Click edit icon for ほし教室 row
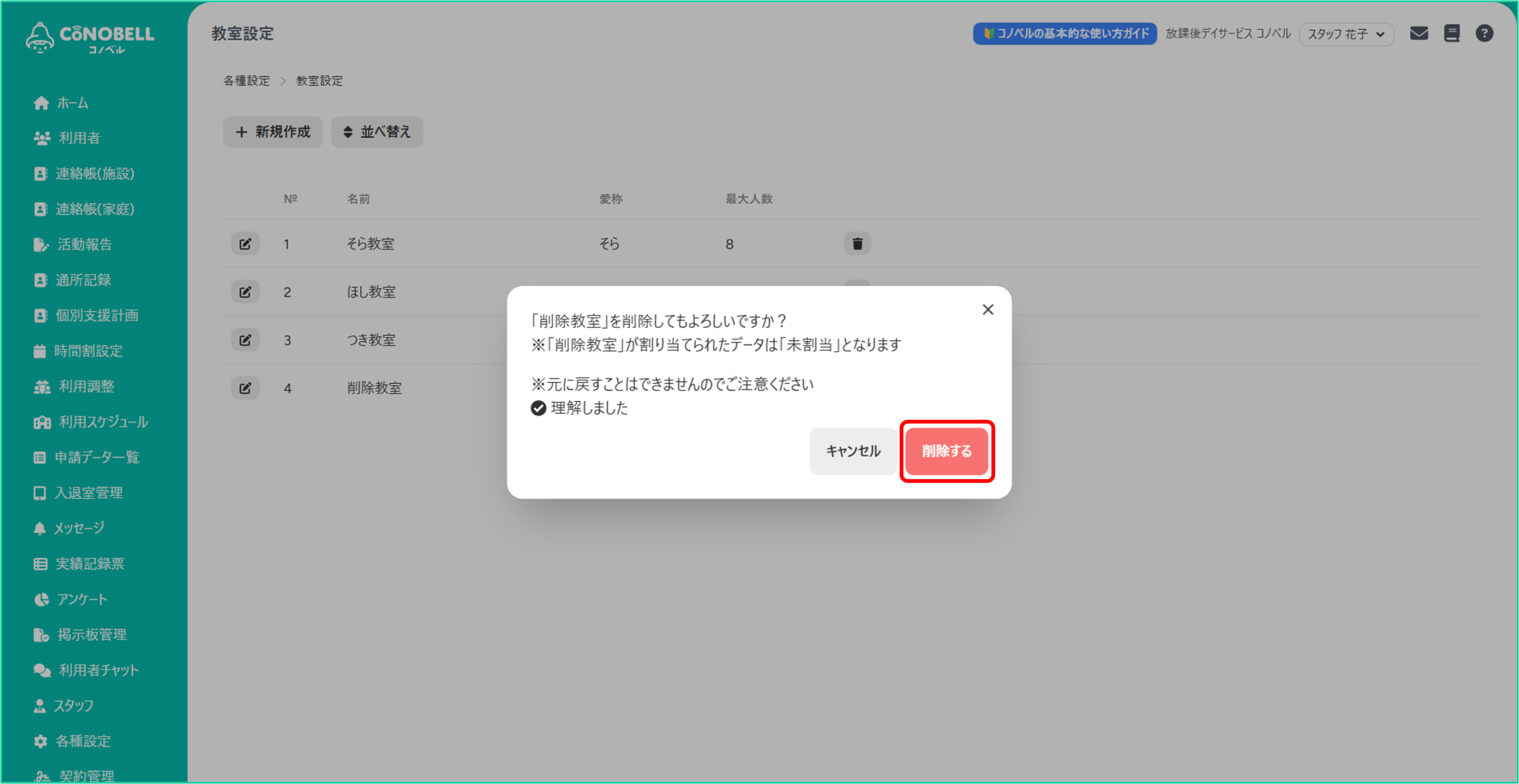The width and height of the screenshot is (1519, 784). click(245, 292)
